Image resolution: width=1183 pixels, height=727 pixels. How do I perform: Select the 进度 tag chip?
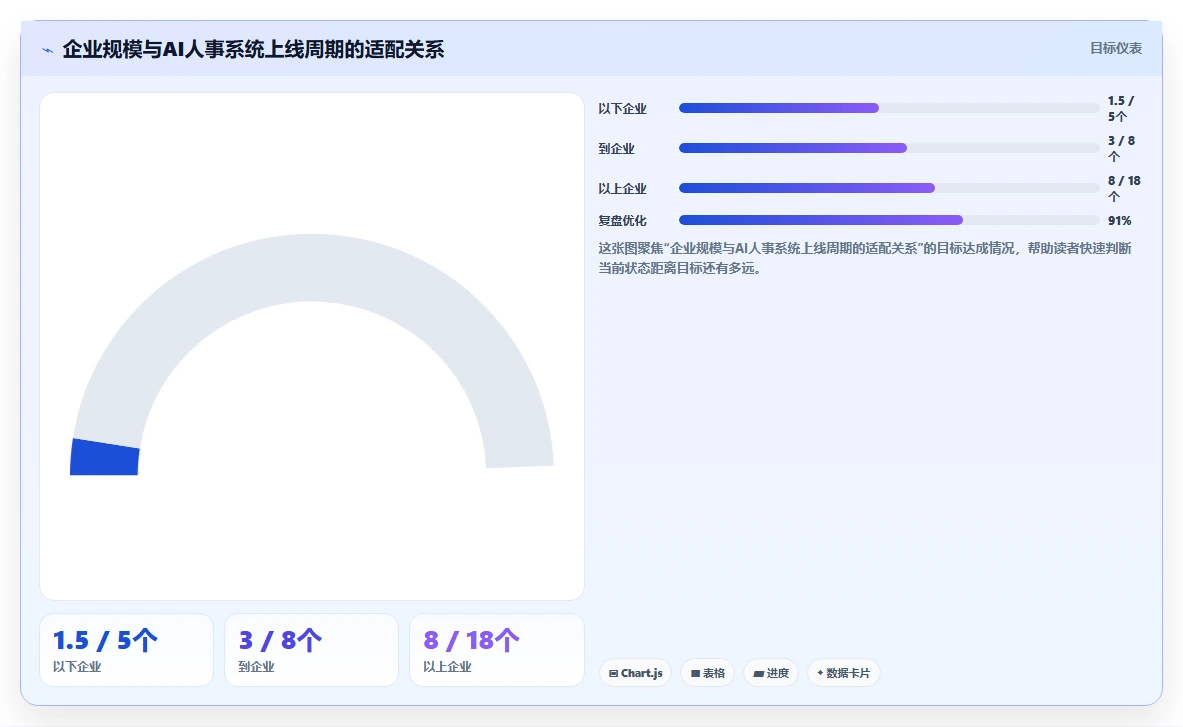click(x=771, y=673)
